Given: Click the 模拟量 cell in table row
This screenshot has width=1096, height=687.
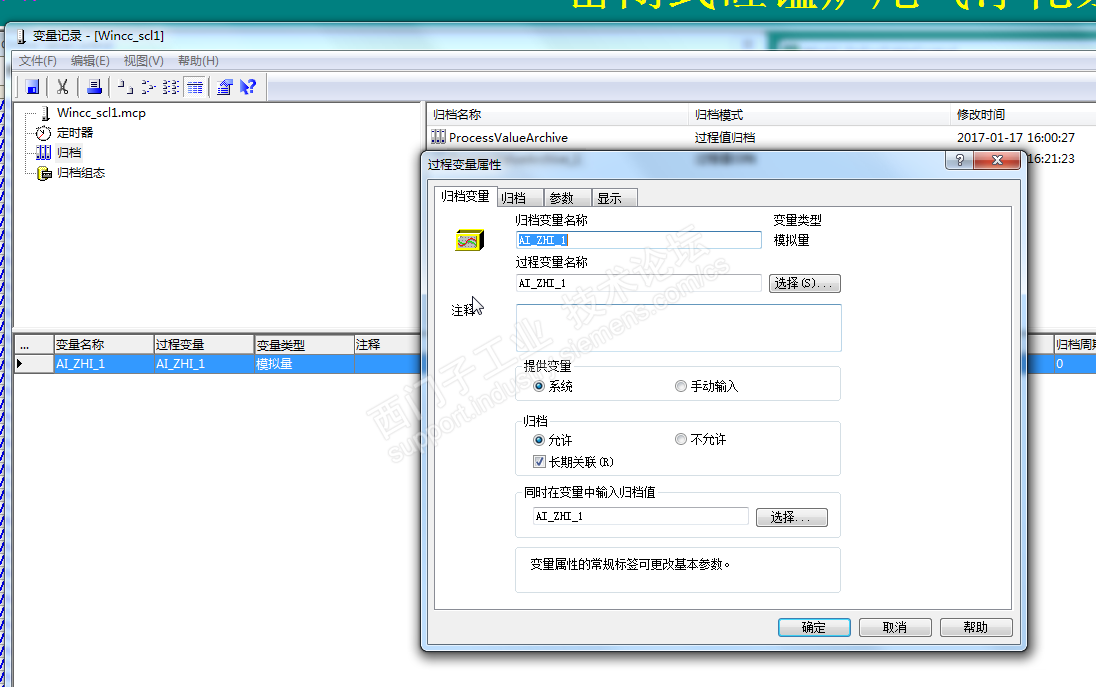Looking at the screenshot, I should coord(305,364).
